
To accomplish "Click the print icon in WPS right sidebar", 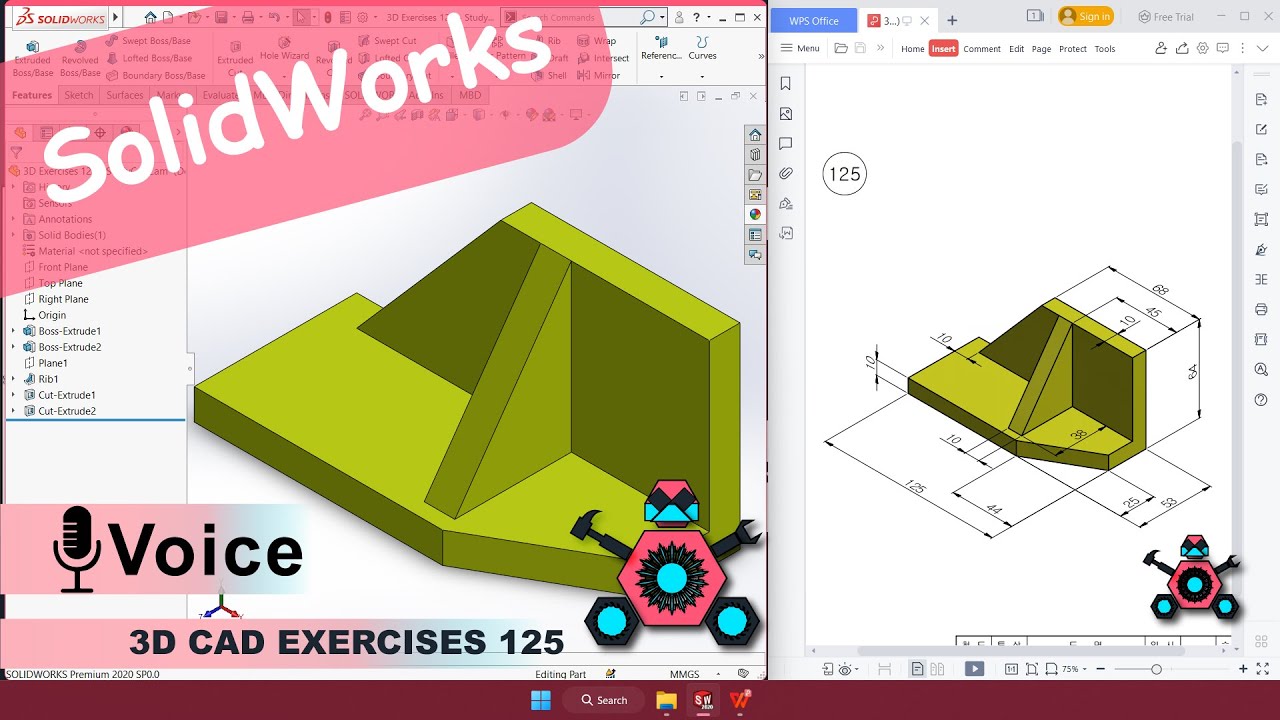I will click(x=1261, y=310).
